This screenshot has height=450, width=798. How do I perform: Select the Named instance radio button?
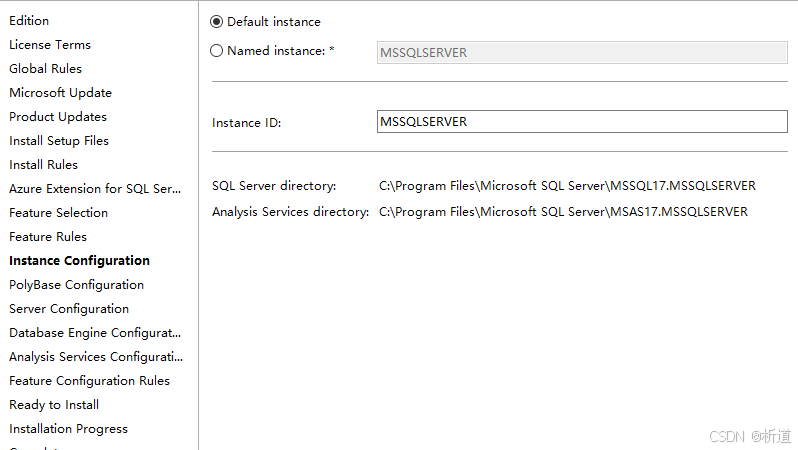coord(217,51)
